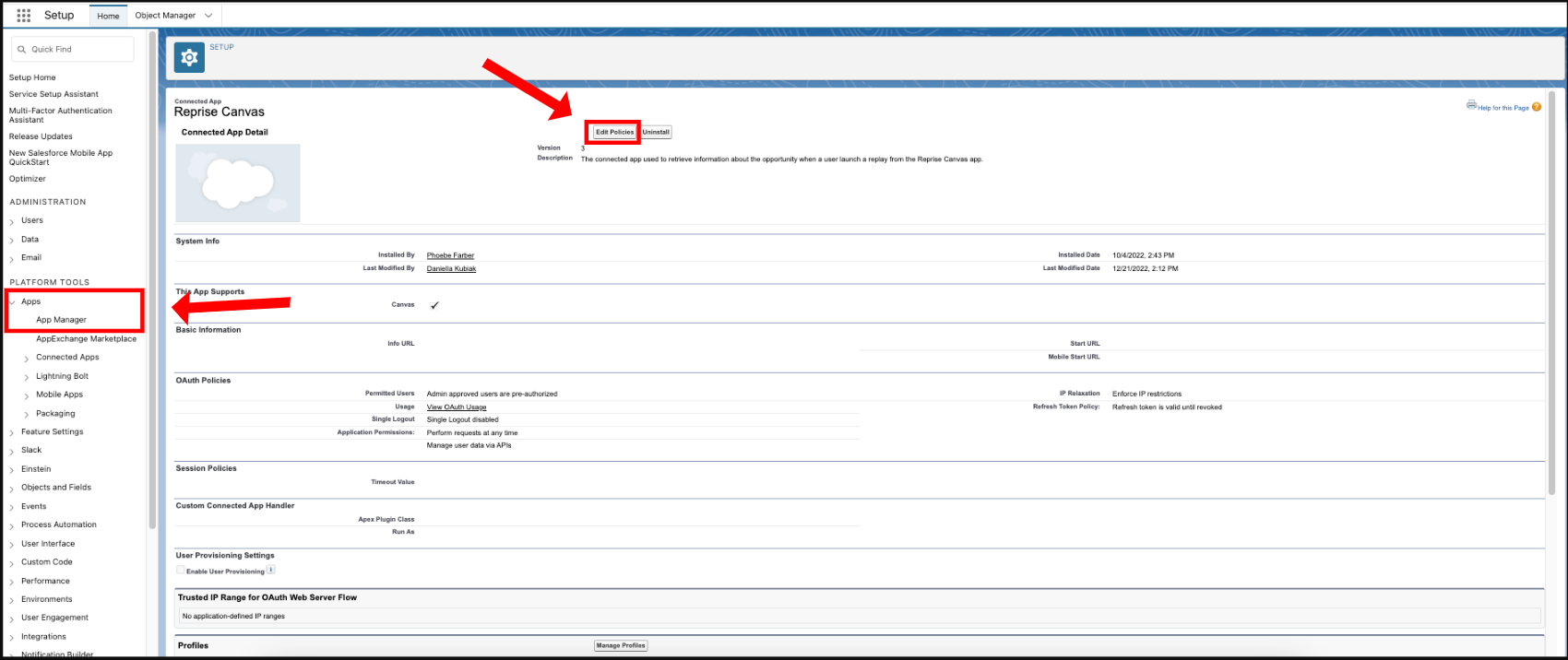Expand Connected Apps in sidebar
1568x660 pixels.
pyautogui.click(x=27, y=358)
